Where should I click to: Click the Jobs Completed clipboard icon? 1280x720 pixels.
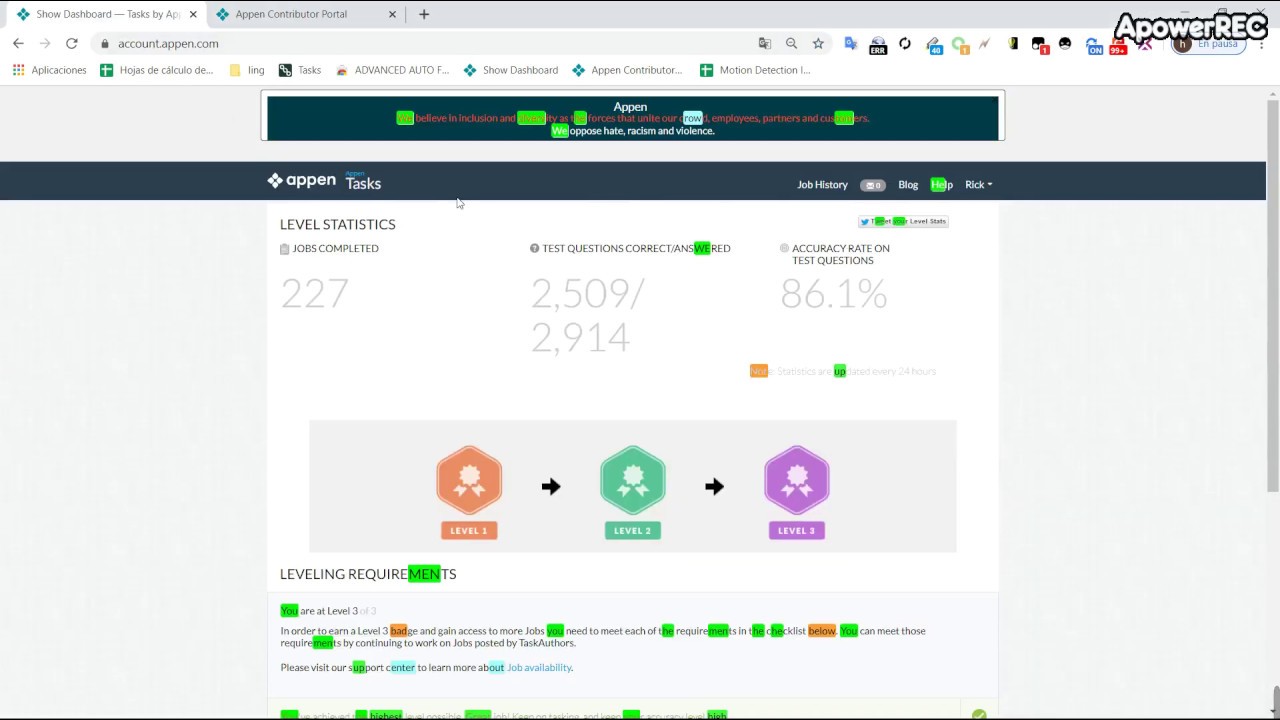point(285,249)
